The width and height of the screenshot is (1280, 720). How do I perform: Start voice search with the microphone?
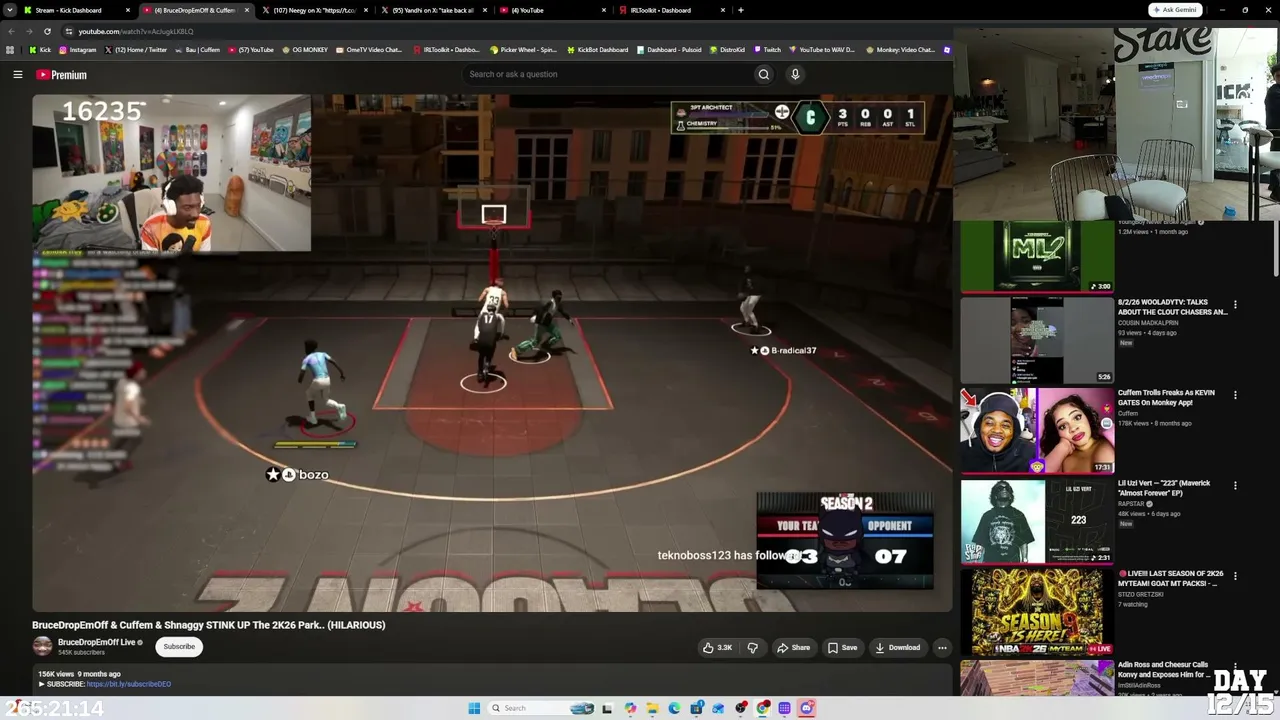[795, 74]
